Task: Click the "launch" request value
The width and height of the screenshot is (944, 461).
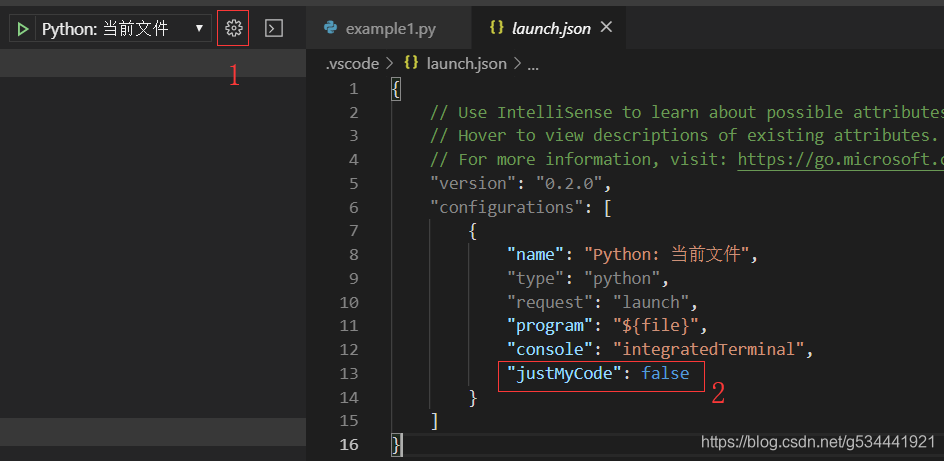Action: click(x=651, y=303)
